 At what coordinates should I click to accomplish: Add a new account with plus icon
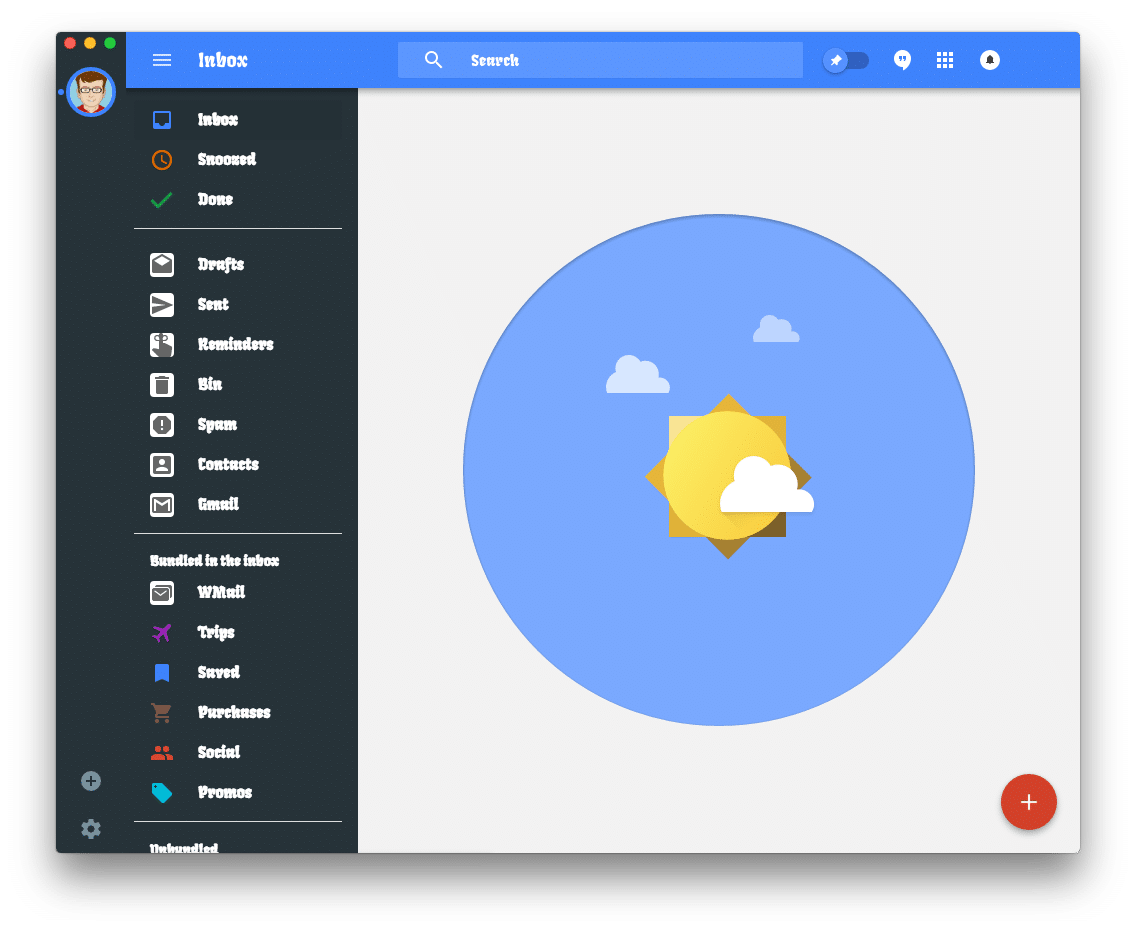tap(91, 781)
